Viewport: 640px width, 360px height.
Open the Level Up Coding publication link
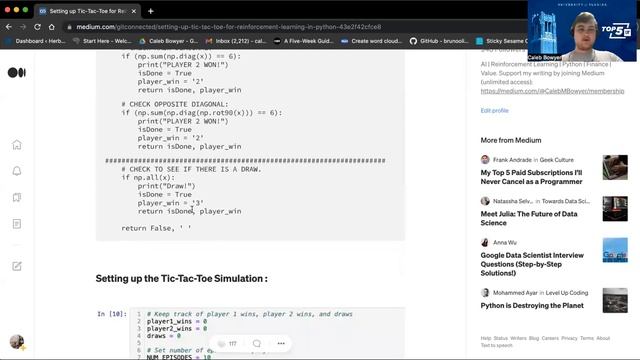pos(567,293)
